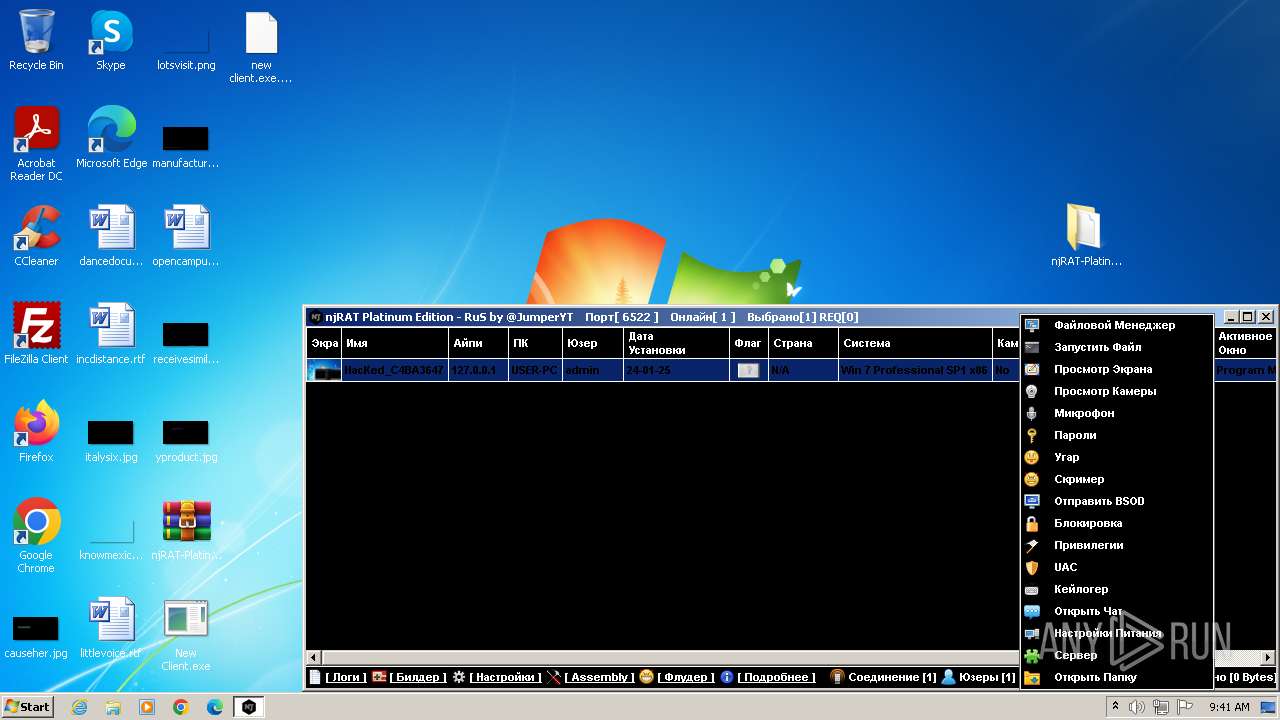Select the Google Chrome desktop shortcut
This screenshot has width=1280, height=720.
(x=36, y=536)
